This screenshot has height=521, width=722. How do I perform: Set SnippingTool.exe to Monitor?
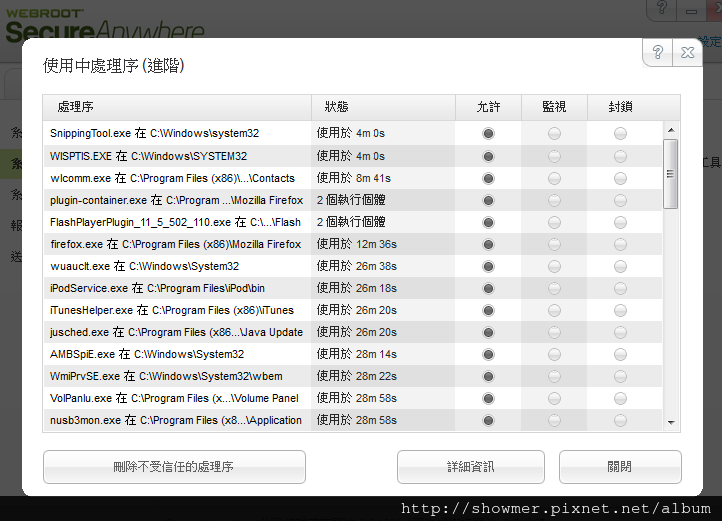click(554, 134)
